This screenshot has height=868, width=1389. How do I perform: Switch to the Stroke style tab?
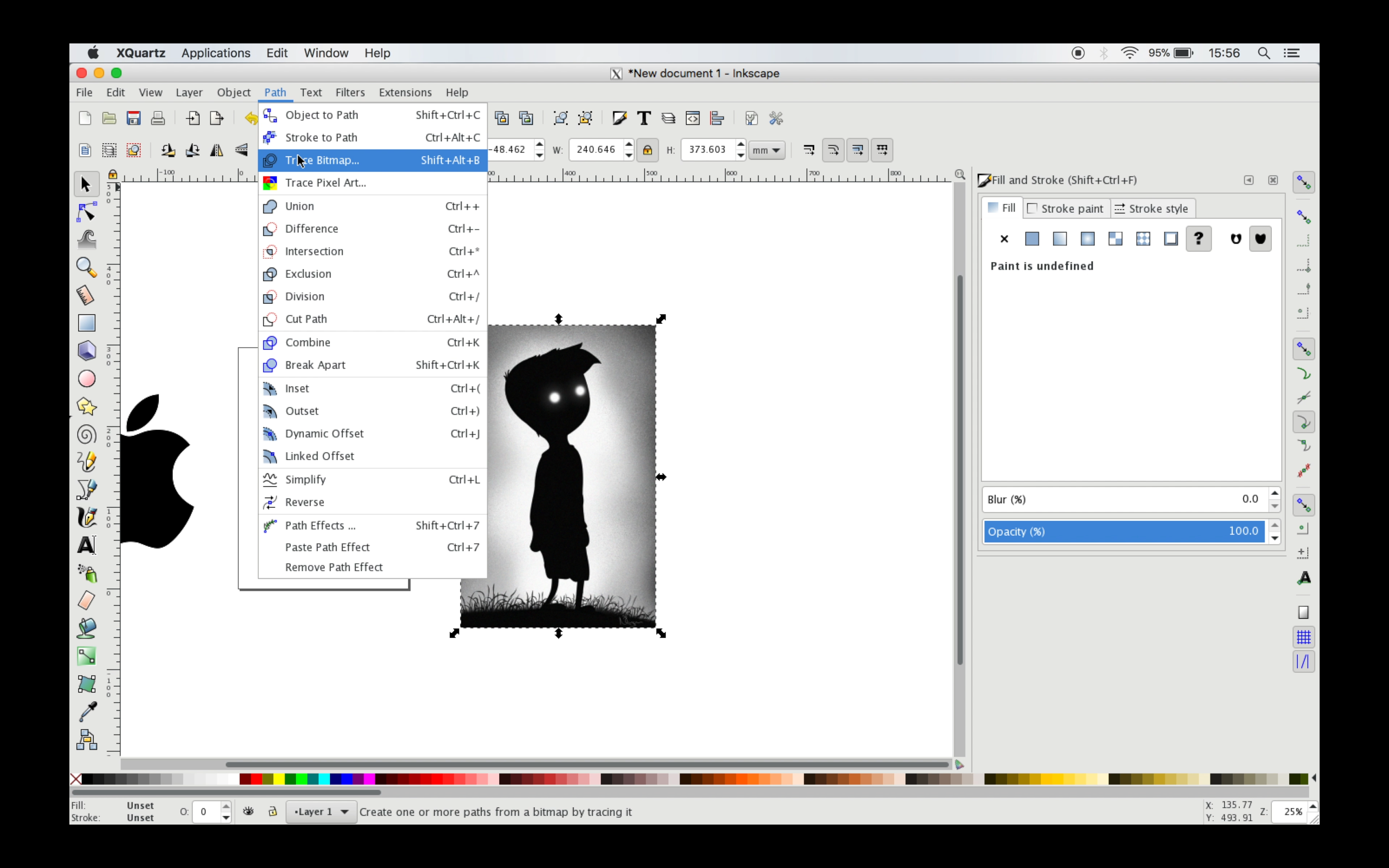pyautogui.click(x=1153, y=208)
